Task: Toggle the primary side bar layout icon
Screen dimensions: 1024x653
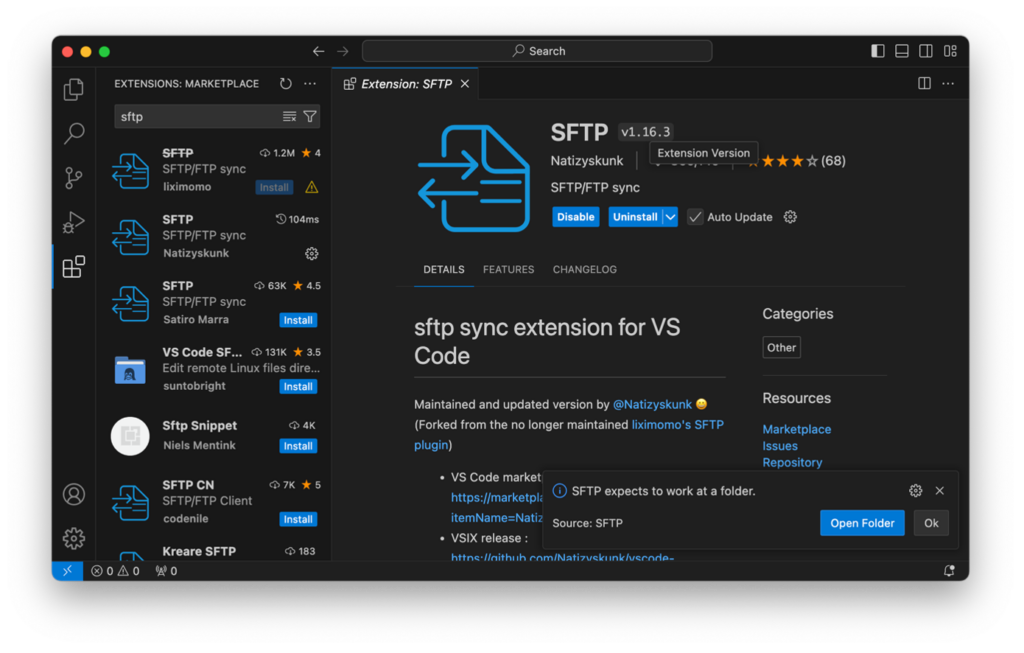Action: coord(878,51)
